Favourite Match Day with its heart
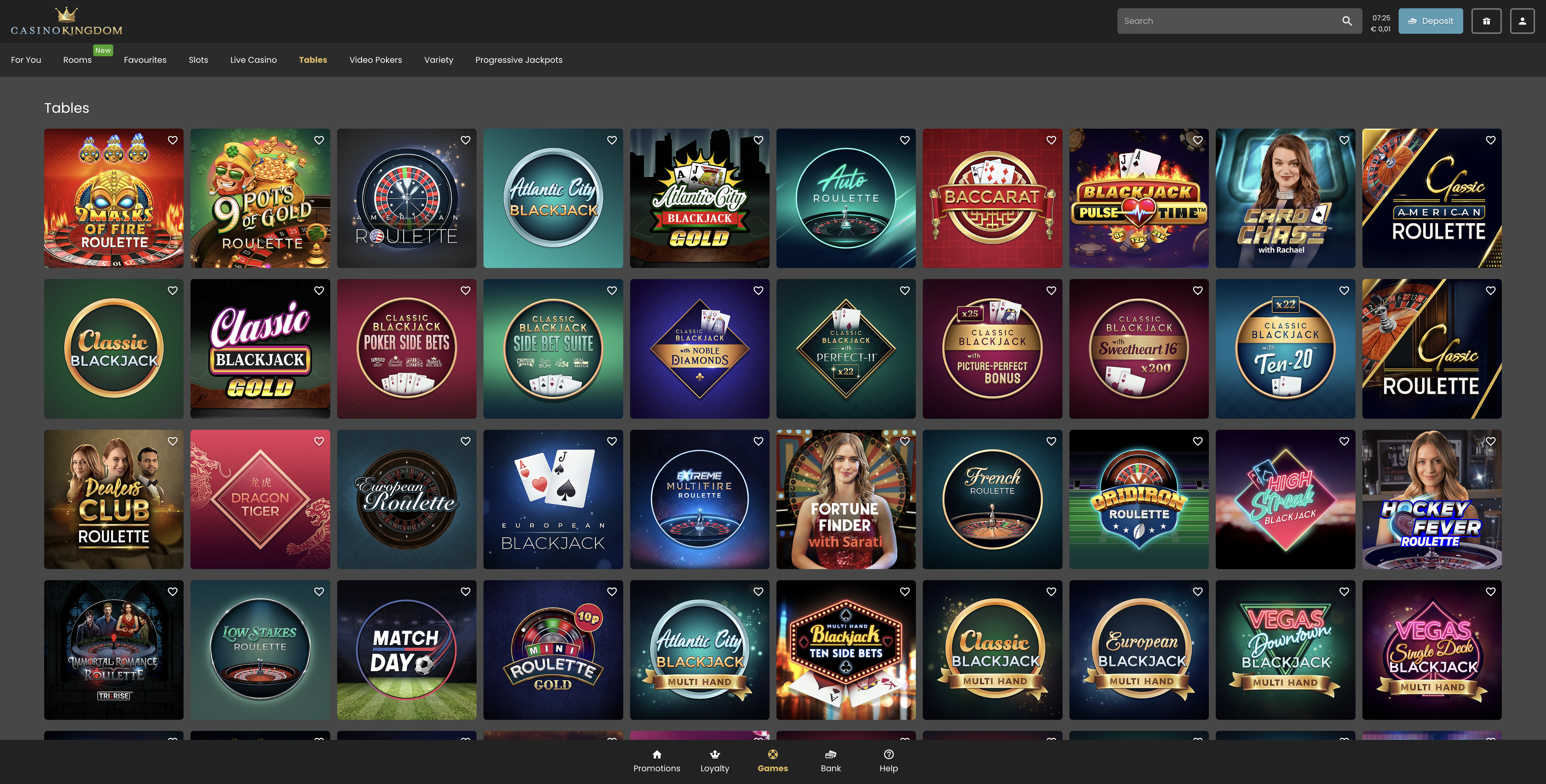 (466, 592)
